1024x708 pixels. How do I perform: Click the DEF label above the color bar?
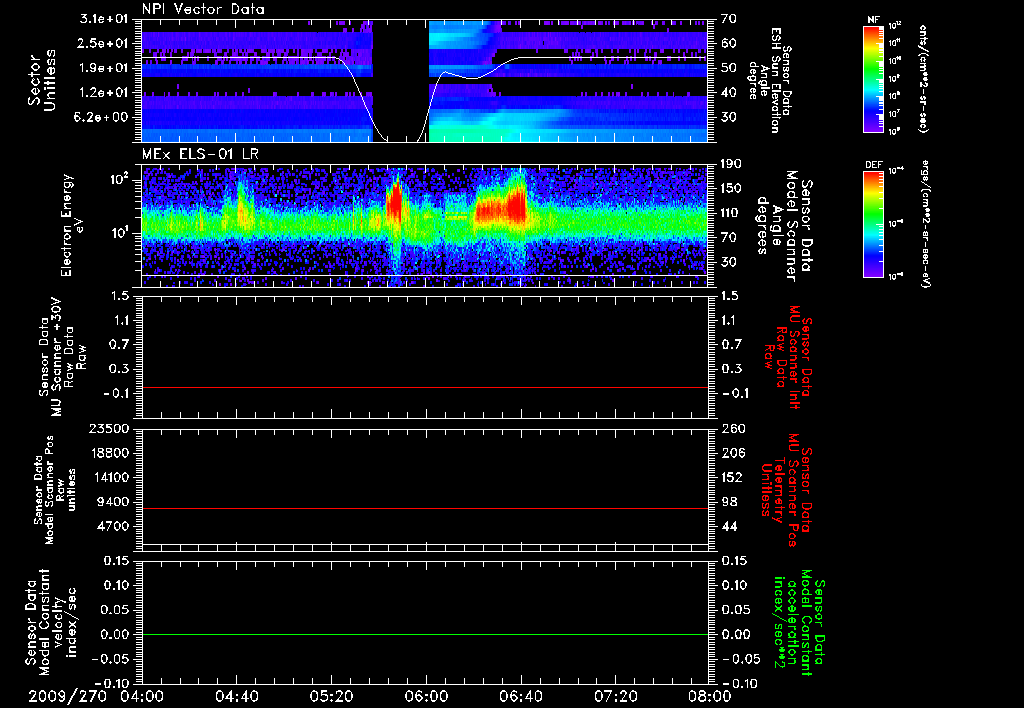873,165
